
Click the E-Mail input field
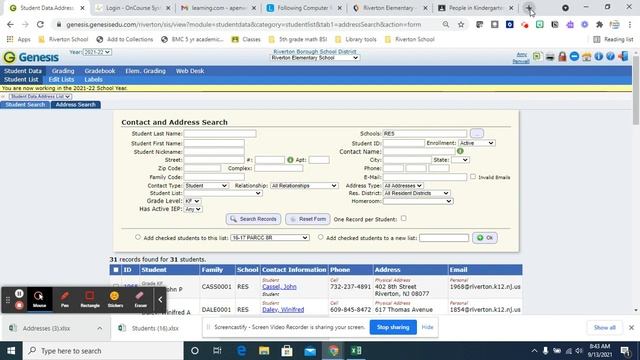(424, 177)
